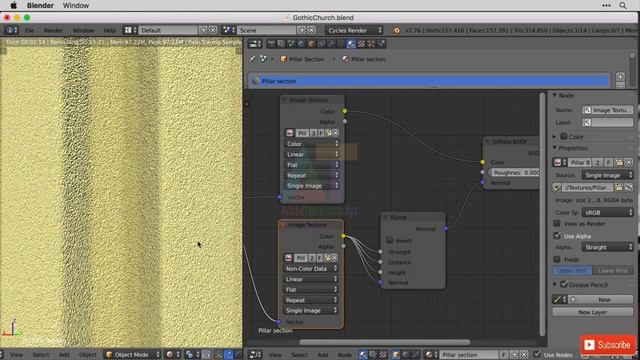Image resolution: width=640 pixels, height=360 pixels.
Task: Click the node Label input field
Action: tap(608, 122)
